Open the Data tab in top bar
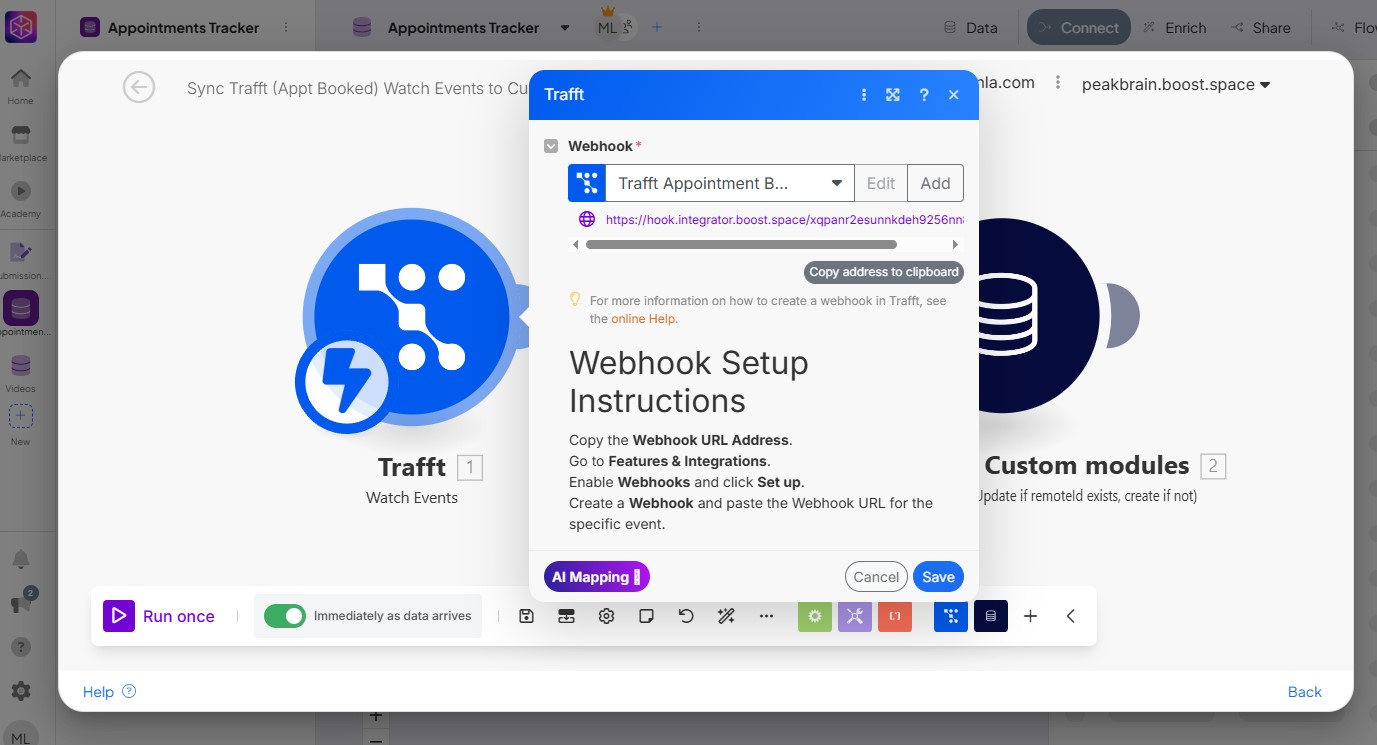Image resolution: width=1377 pixels, height=745 pixels. pyautogui.click(x=970, y=28)
